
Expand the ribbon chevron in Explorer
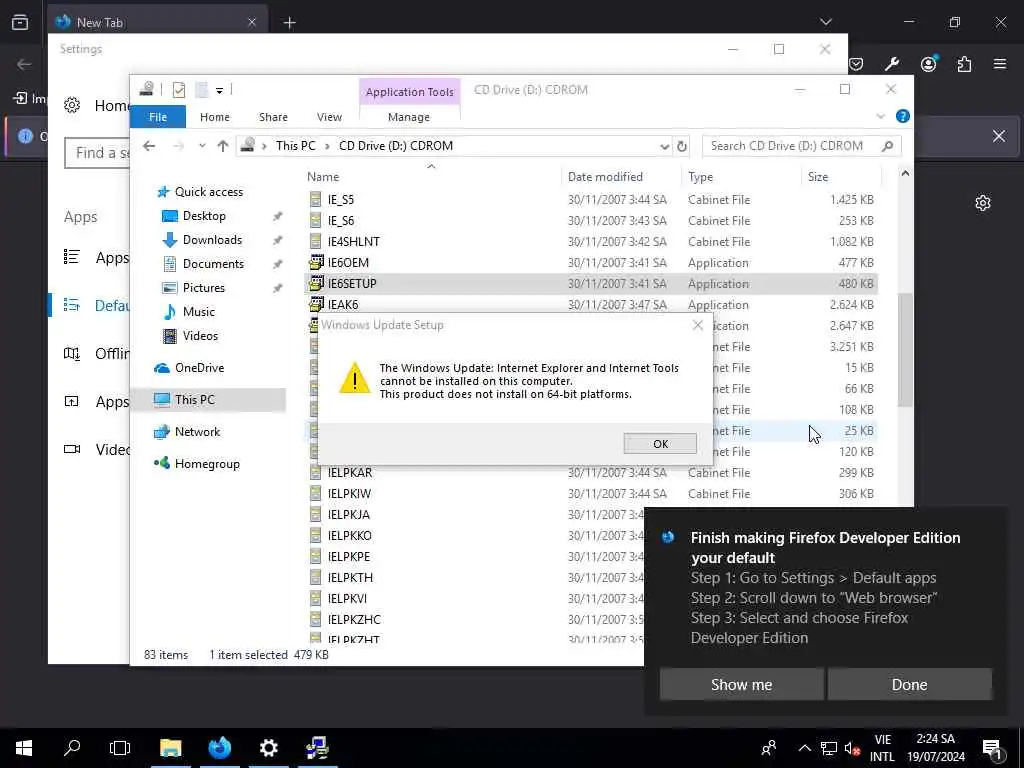tap(880, 116)
